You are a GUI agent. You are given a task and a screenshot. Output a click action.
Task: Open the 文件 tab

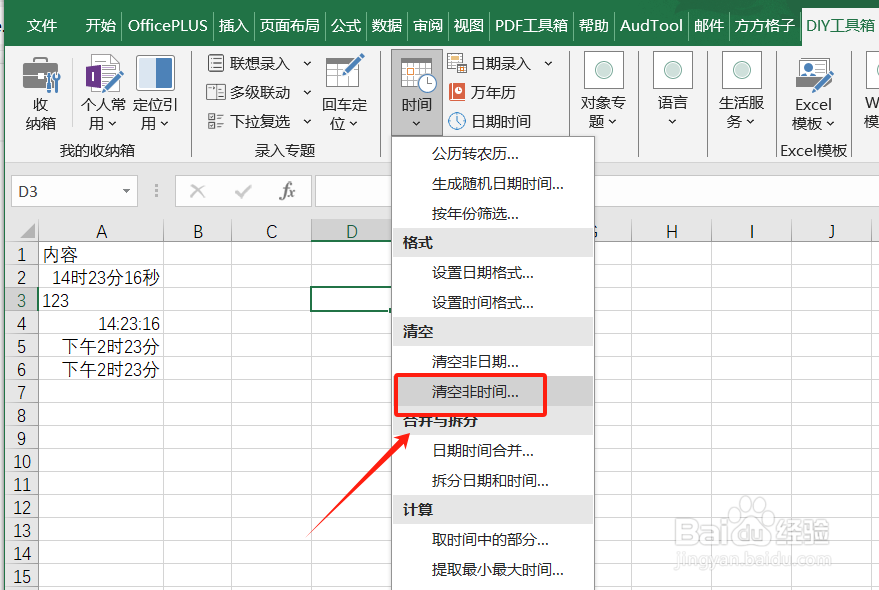tap(41, 25)
